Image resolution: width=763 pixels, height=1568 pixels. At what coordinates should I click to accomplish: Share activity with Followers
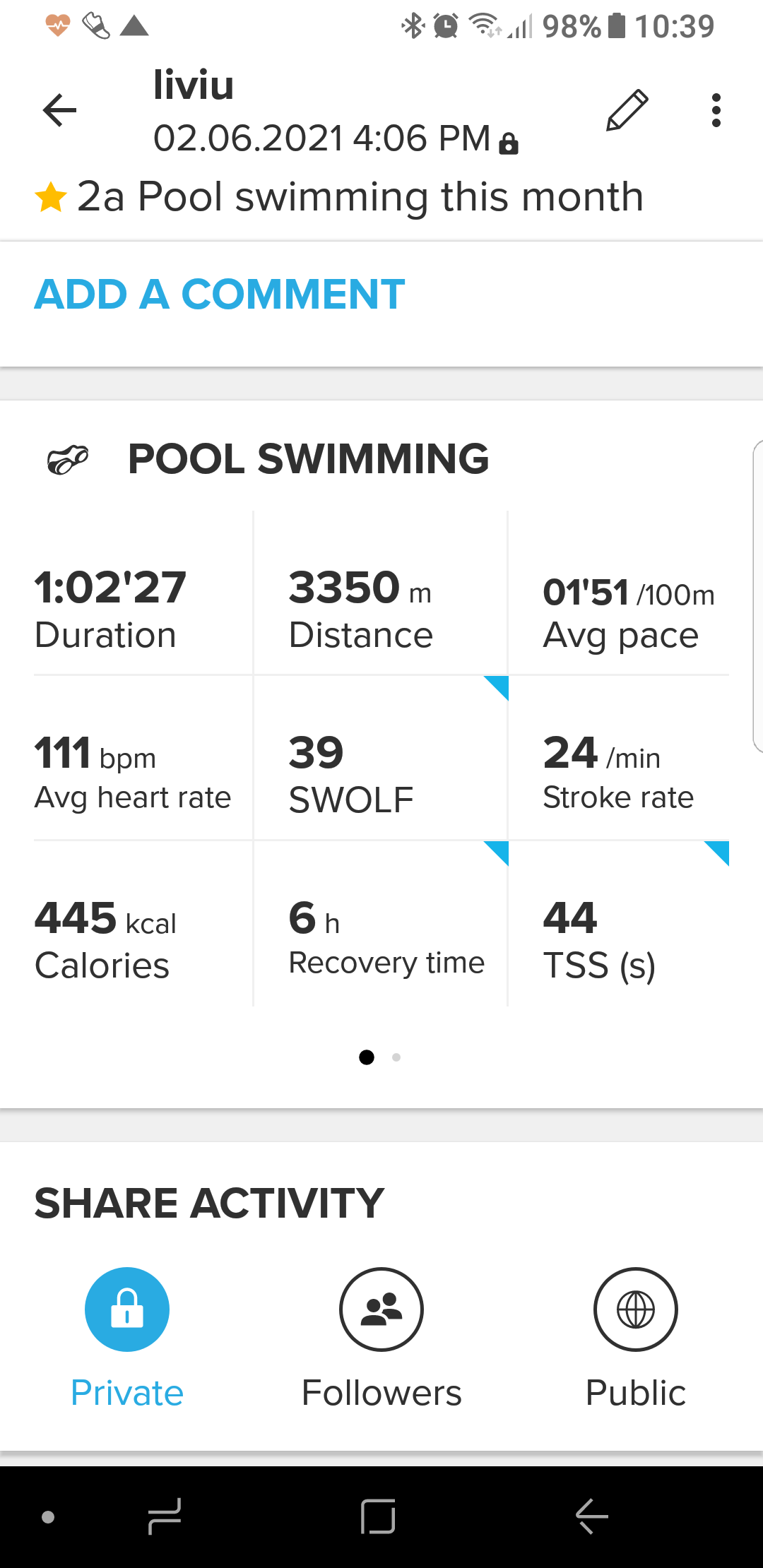(381, 1309)
